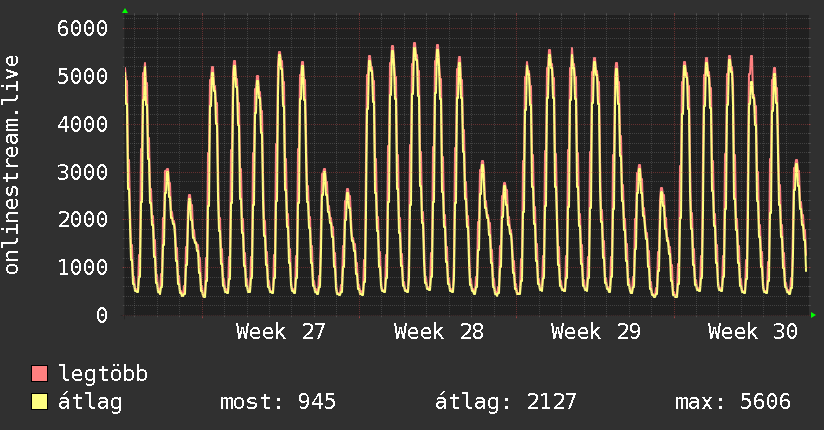Click the átlag: 2127 statistic

(506, 402)
